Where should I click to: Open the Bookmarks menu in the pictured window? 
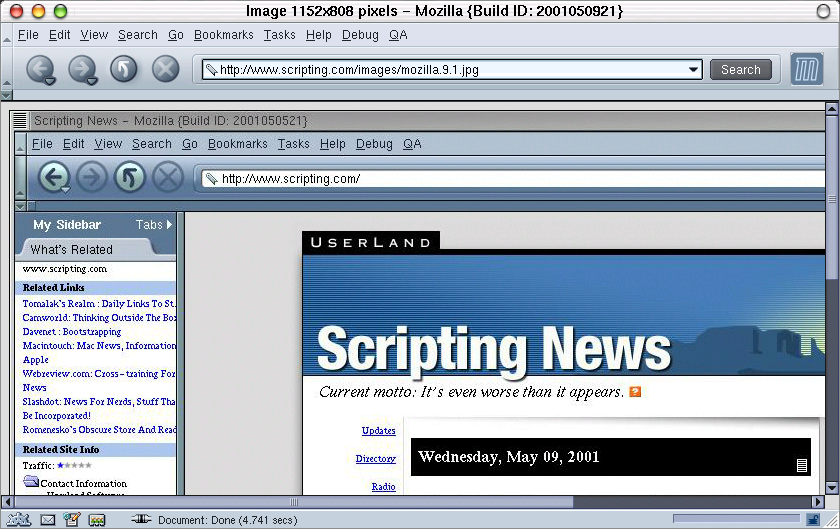coord(237,144)
